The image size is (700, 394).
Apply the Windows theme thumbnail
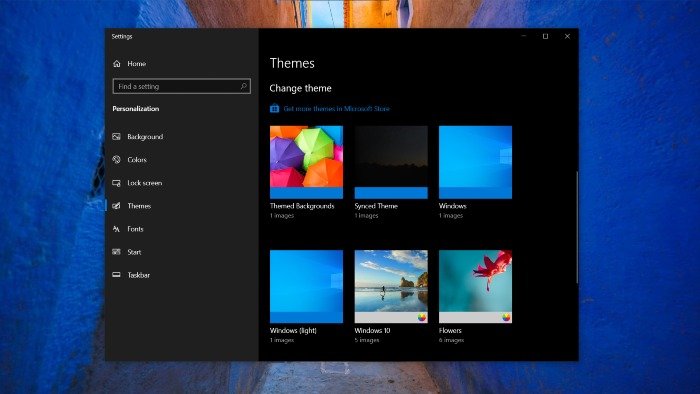[475, 162]
